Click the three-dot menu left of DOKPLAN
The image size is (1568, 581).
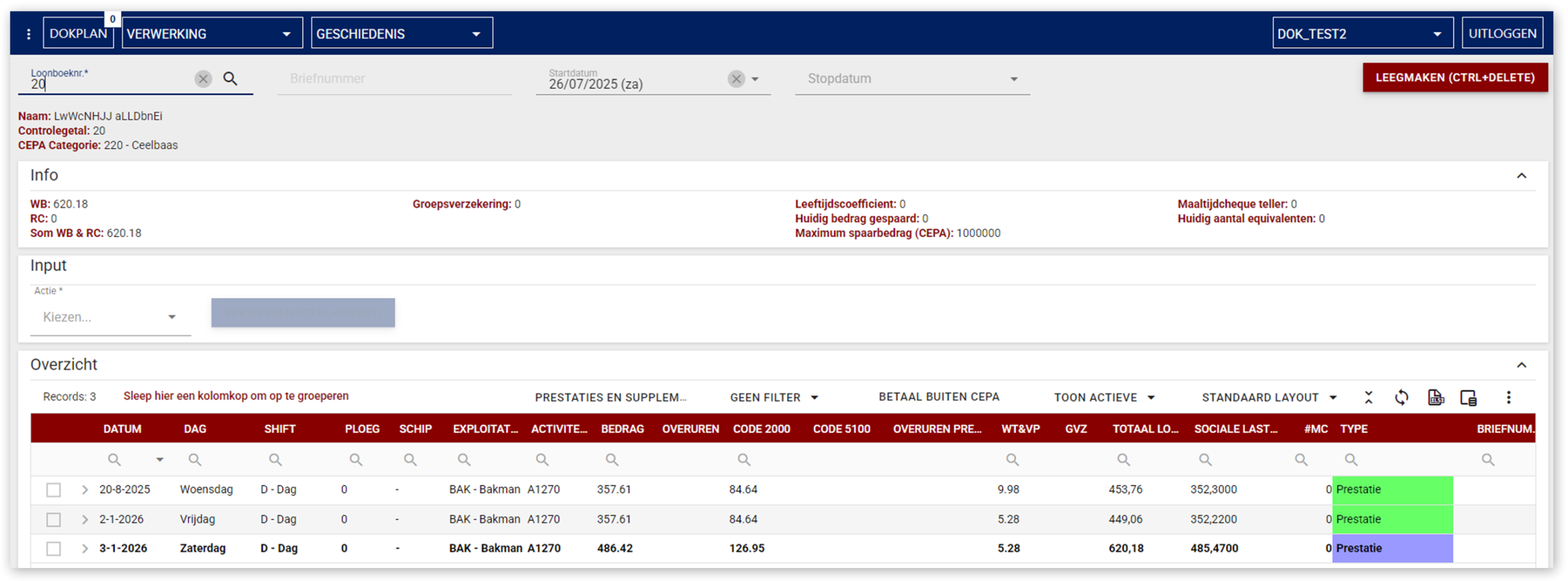pos(28,34)
